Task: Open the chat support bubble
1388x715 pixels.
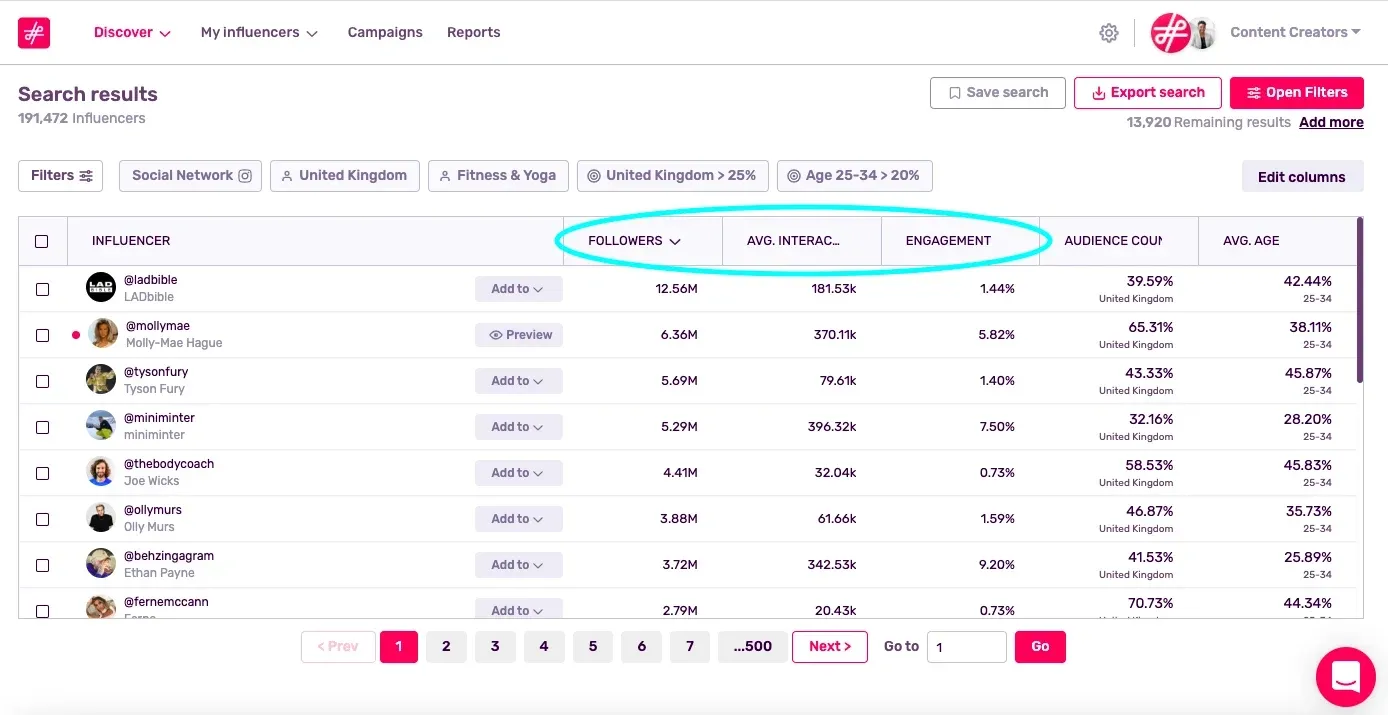Action: [x=1346, y=677]
